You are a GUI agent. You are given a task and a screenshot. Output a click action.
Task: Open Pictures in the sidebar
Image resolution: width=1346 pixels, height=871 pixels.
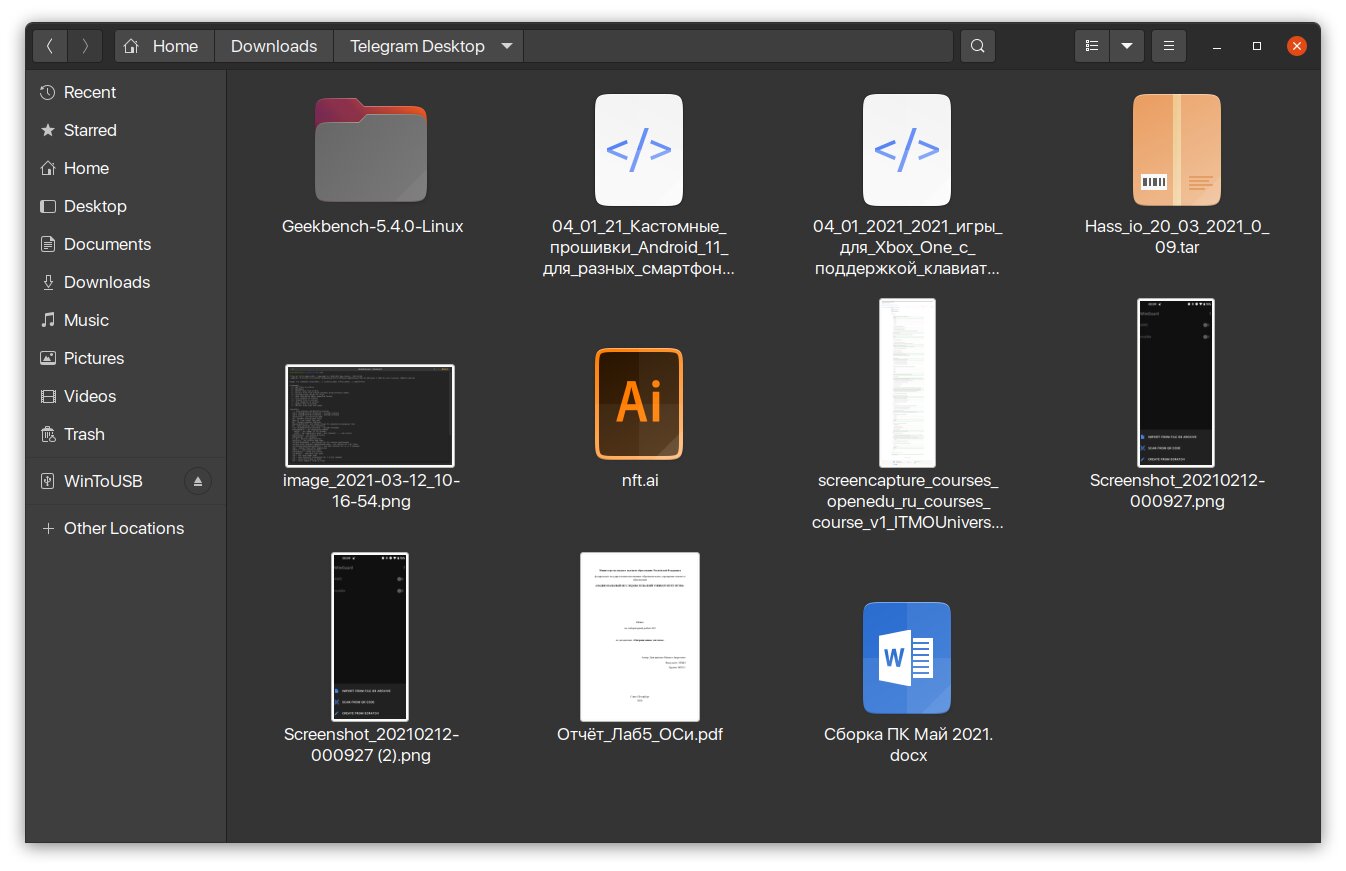126,358
